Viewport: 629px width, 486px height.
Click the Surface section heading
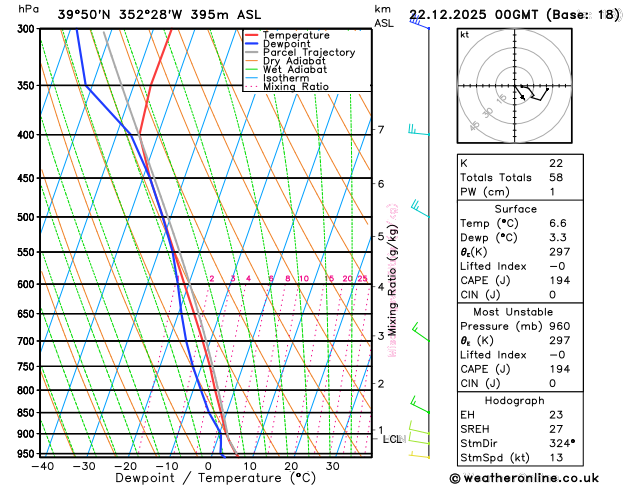515,209
